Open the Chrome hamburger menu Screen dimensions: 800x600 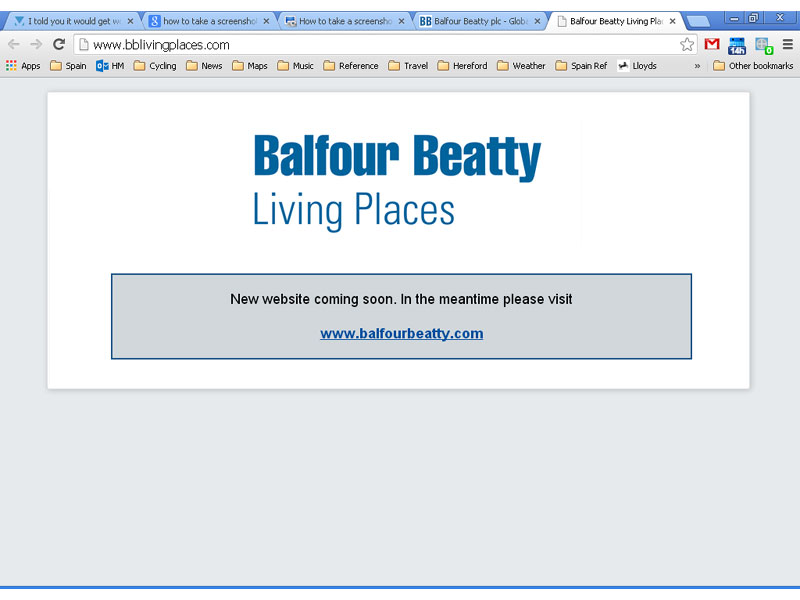click(788, 44)
